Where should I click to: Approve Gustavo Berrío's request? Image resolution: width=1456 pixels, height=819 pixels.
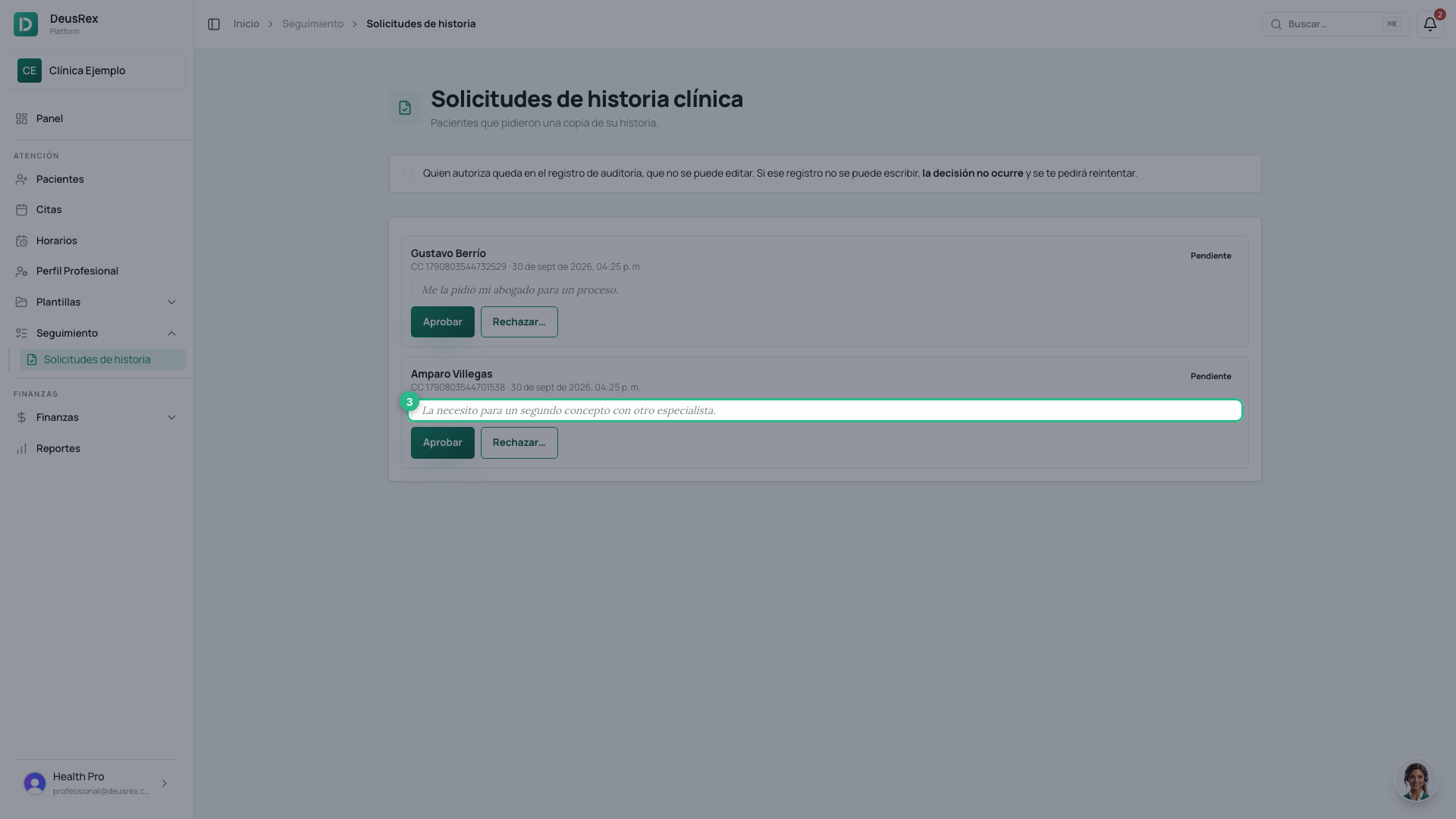(442, 322)
